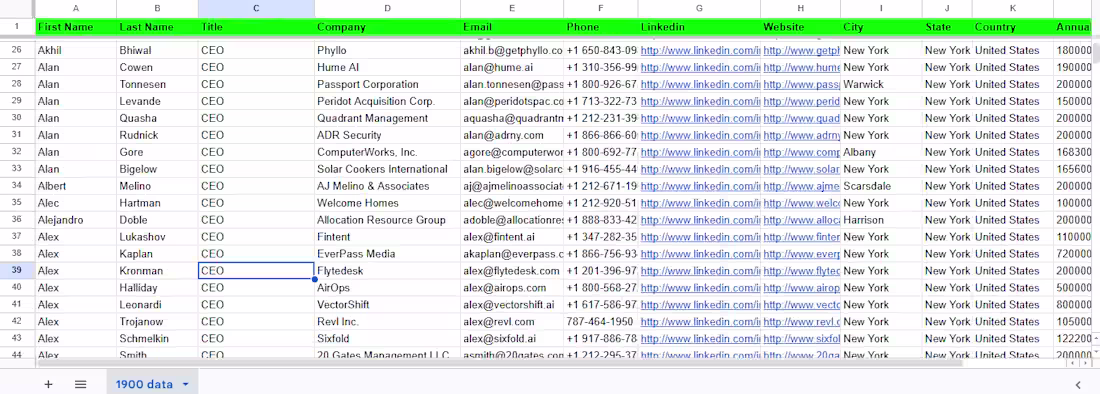Screen dimensions: 1100x394
Task: Select the Peridot Acquisition Corp. cell
Action: tap(387, 101)
